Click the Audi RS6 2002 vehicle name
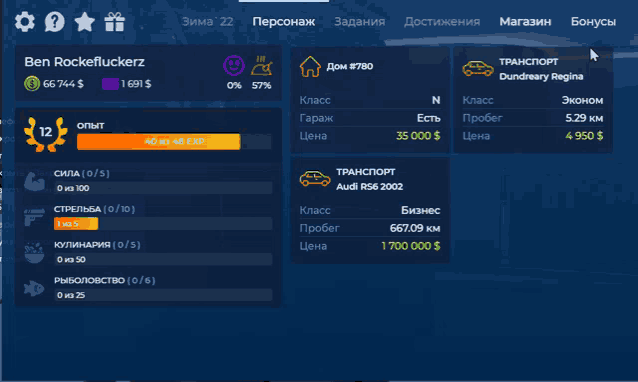This screenshot has width=638, height=382. 369,186
